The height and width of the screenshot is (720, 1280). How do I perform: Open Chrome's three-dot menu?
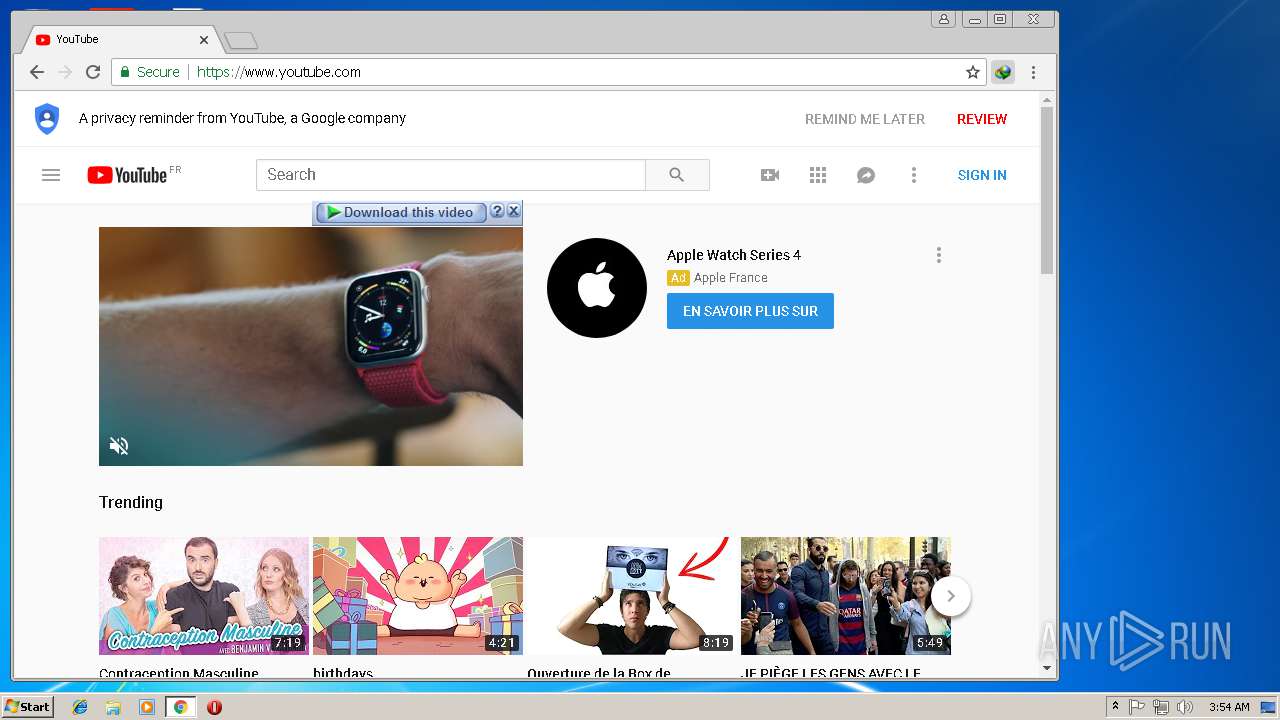[1033, 72]
